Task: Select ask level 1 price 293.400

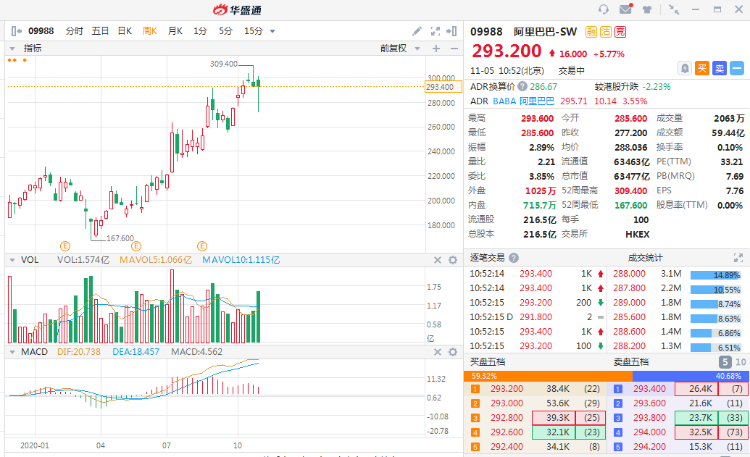Action: pyautogui.click(x=649, y=389)
